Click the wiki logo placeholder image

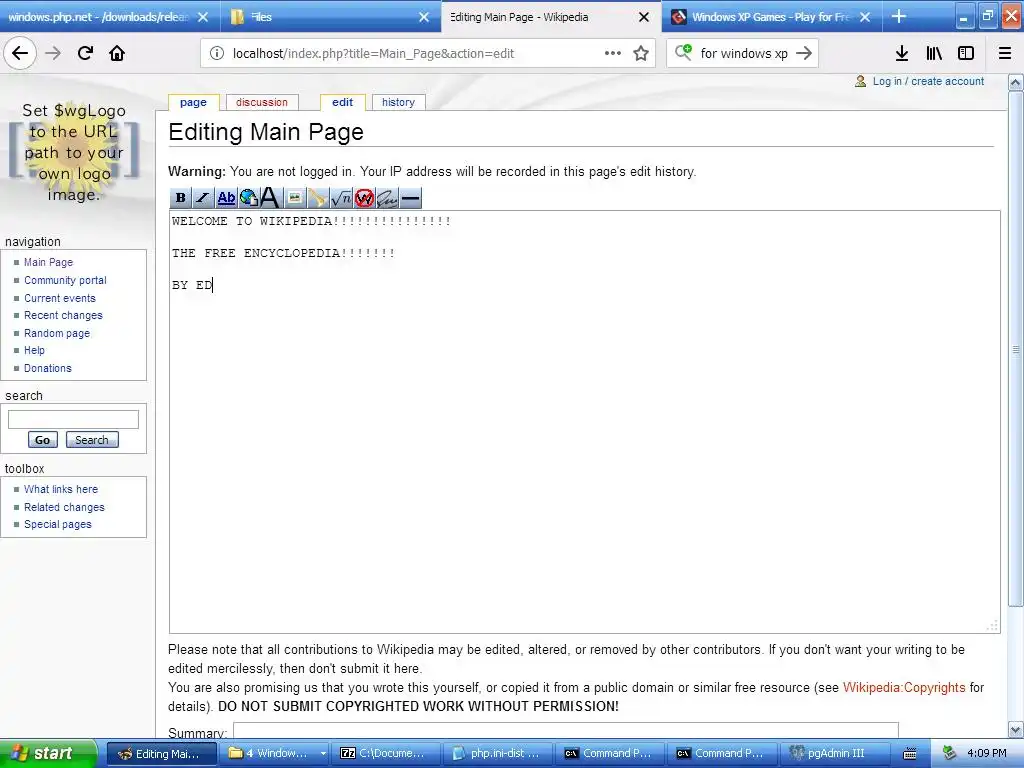click(74, 152)
